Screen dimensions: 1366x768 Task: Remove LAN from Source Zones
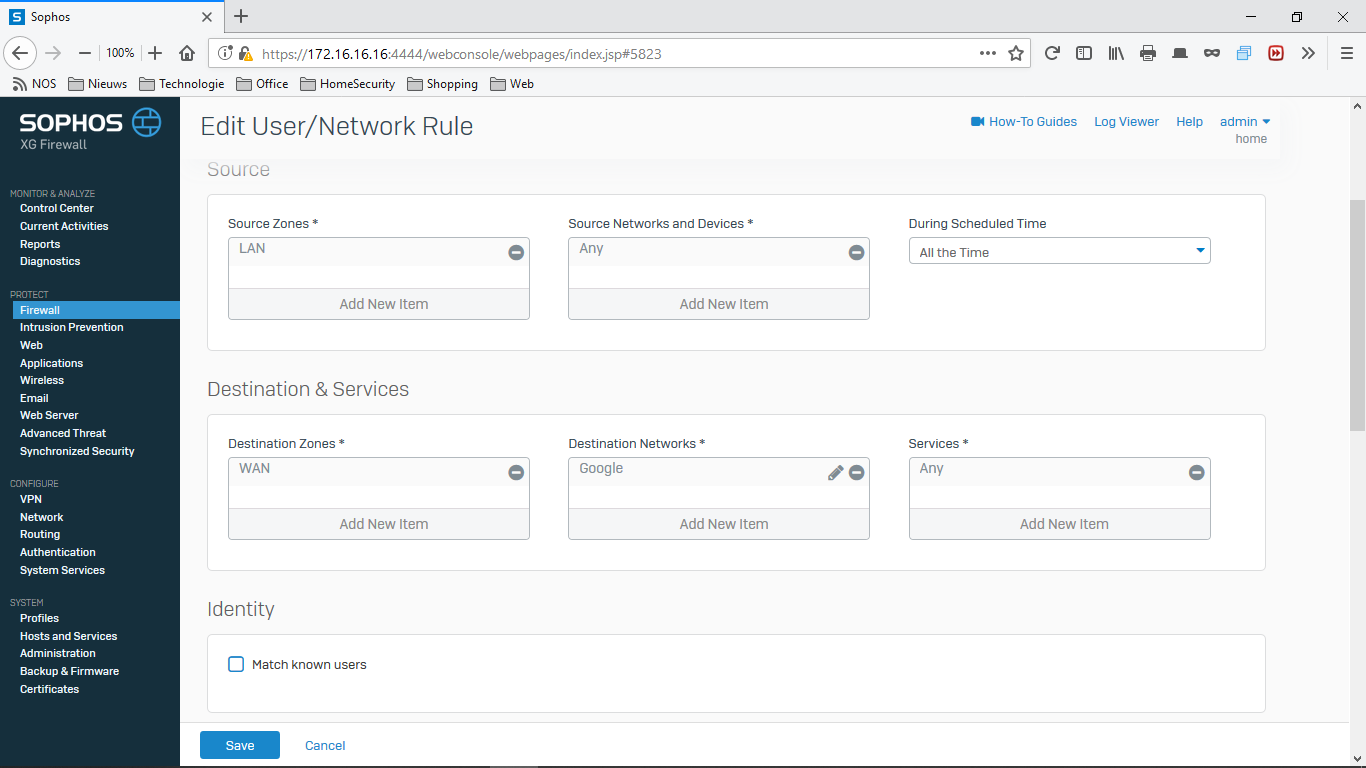(x=516, y=253)
